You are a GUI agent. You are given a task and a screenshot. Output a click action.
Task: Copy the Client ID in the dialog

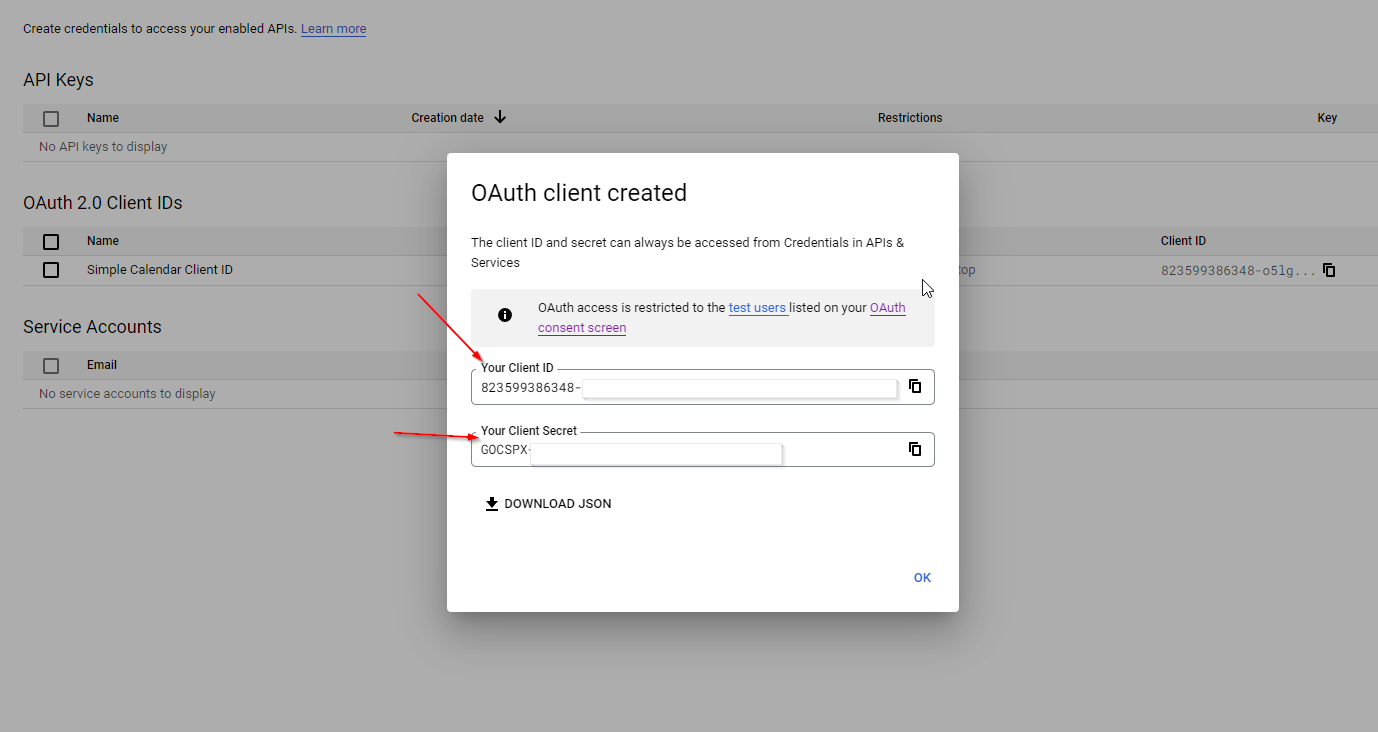point(915,386)
